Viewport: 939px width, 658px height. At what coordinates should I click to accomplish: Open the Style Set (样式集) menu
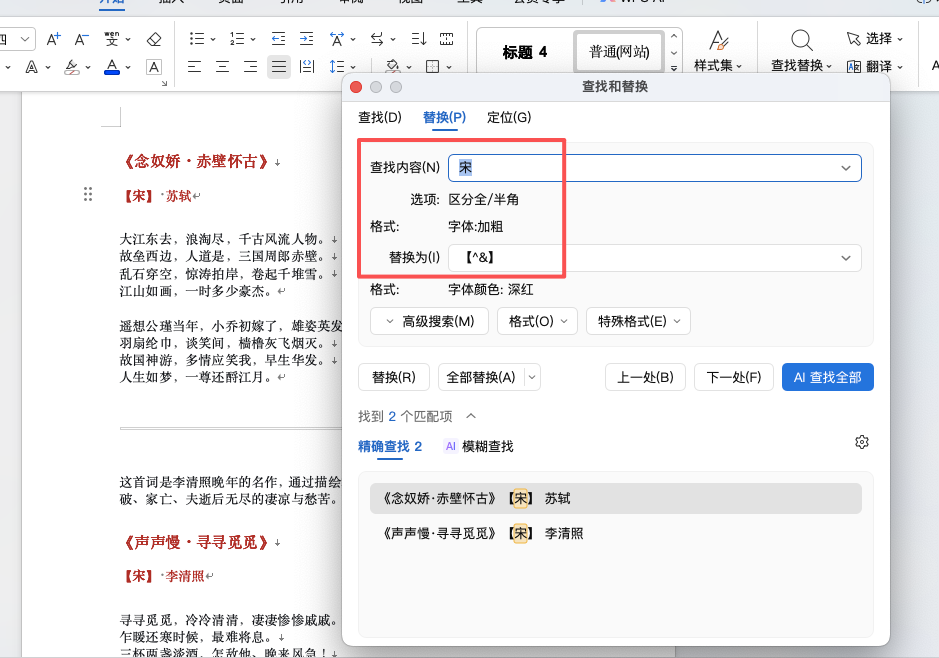coord(717,51)
